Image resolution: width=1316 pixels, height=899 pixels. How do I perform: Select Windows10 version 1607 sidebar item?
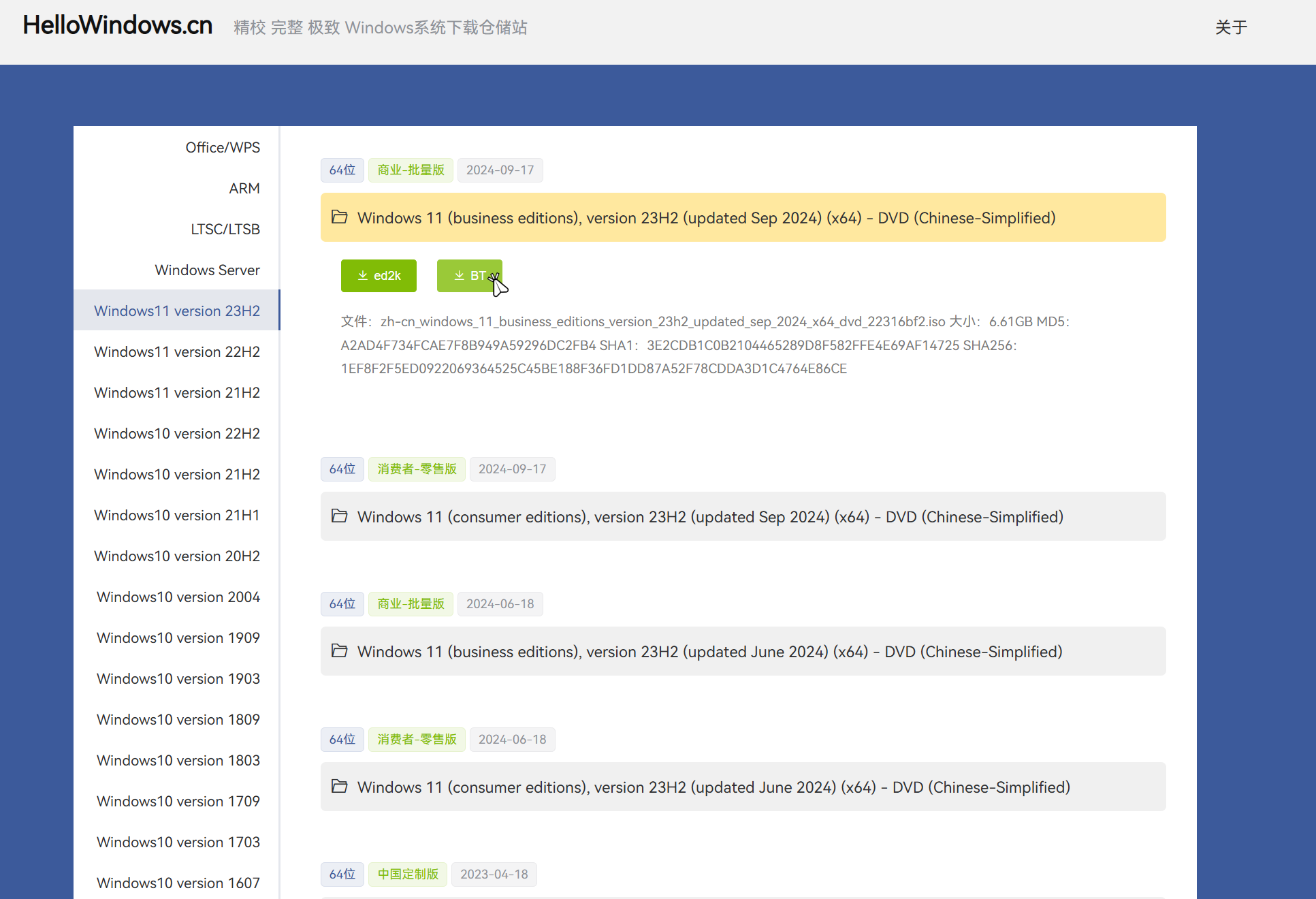coord(176,882)
